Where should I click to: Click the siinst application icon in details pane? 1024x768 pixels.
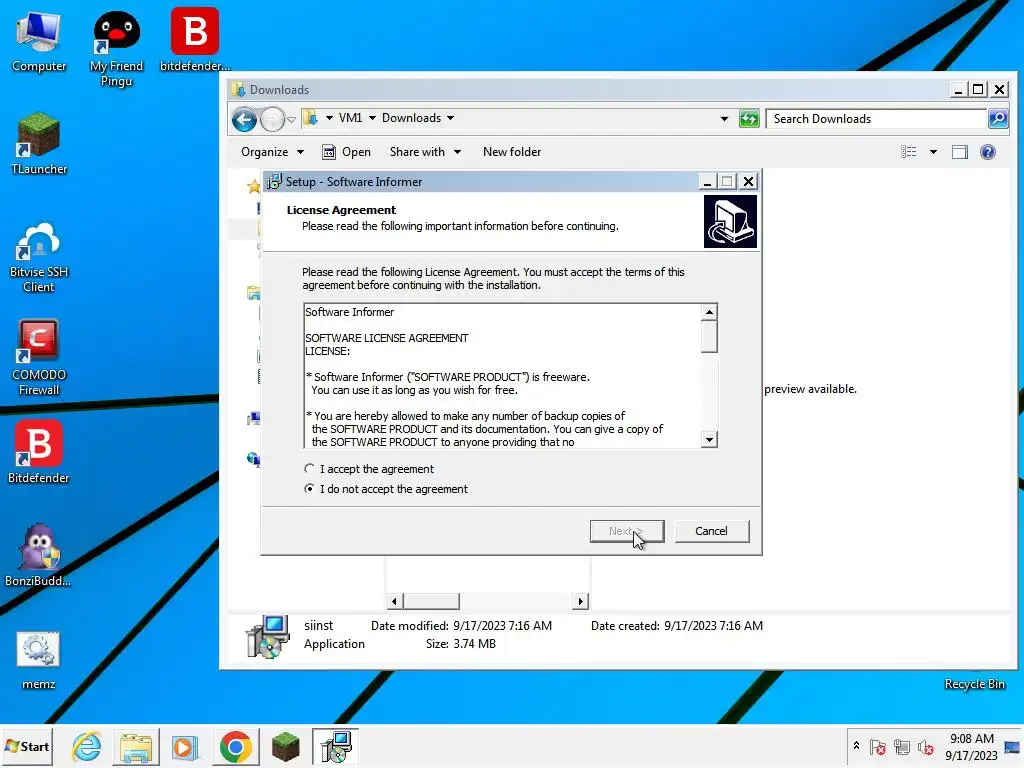point(267,636)
